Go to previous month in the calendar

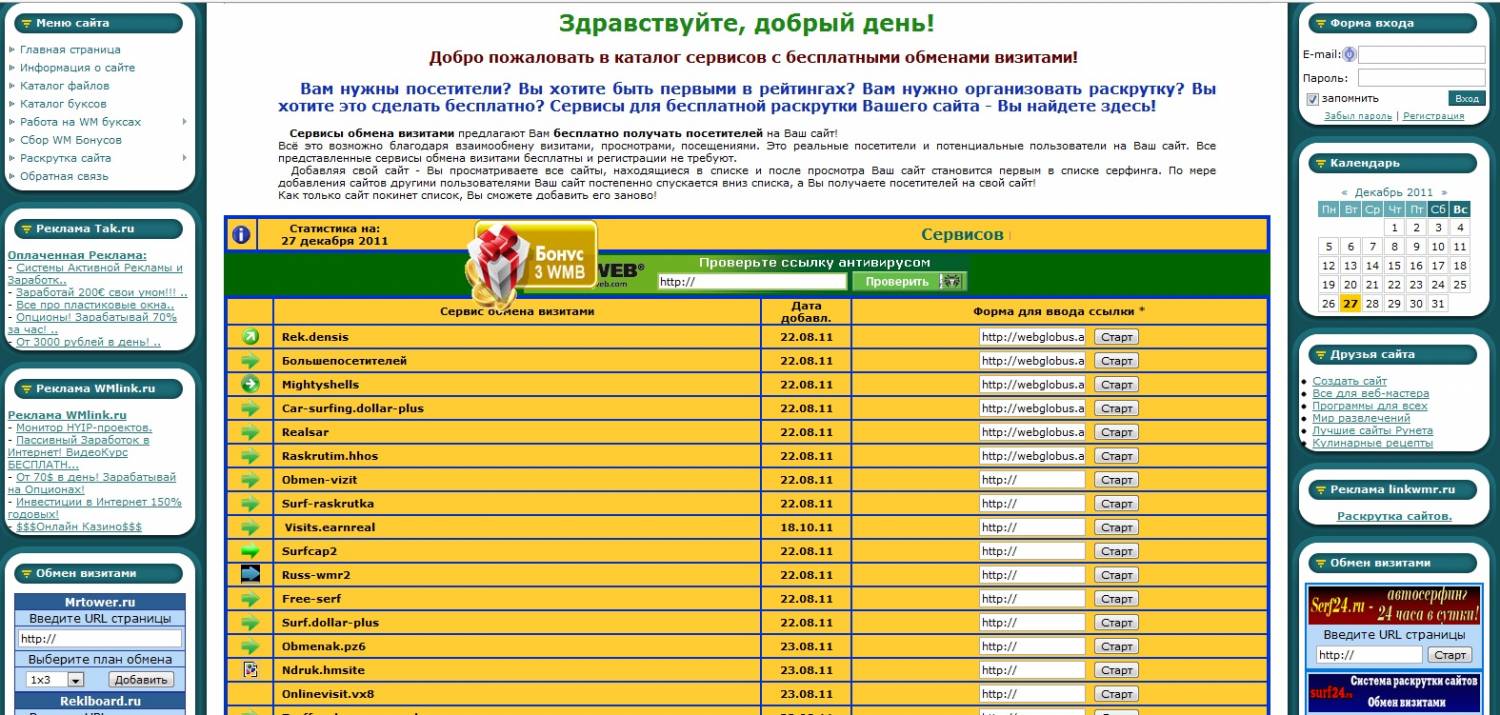pos(1344,192)
